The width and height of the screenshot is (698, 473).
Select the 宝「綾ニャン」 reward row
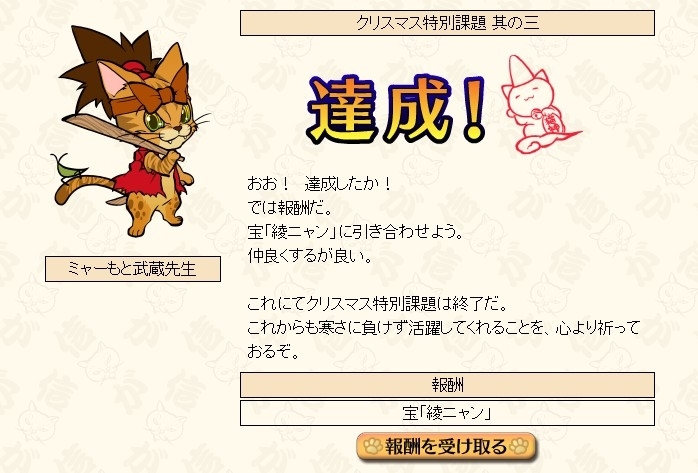pyautogui.click(x=447, y=413)
